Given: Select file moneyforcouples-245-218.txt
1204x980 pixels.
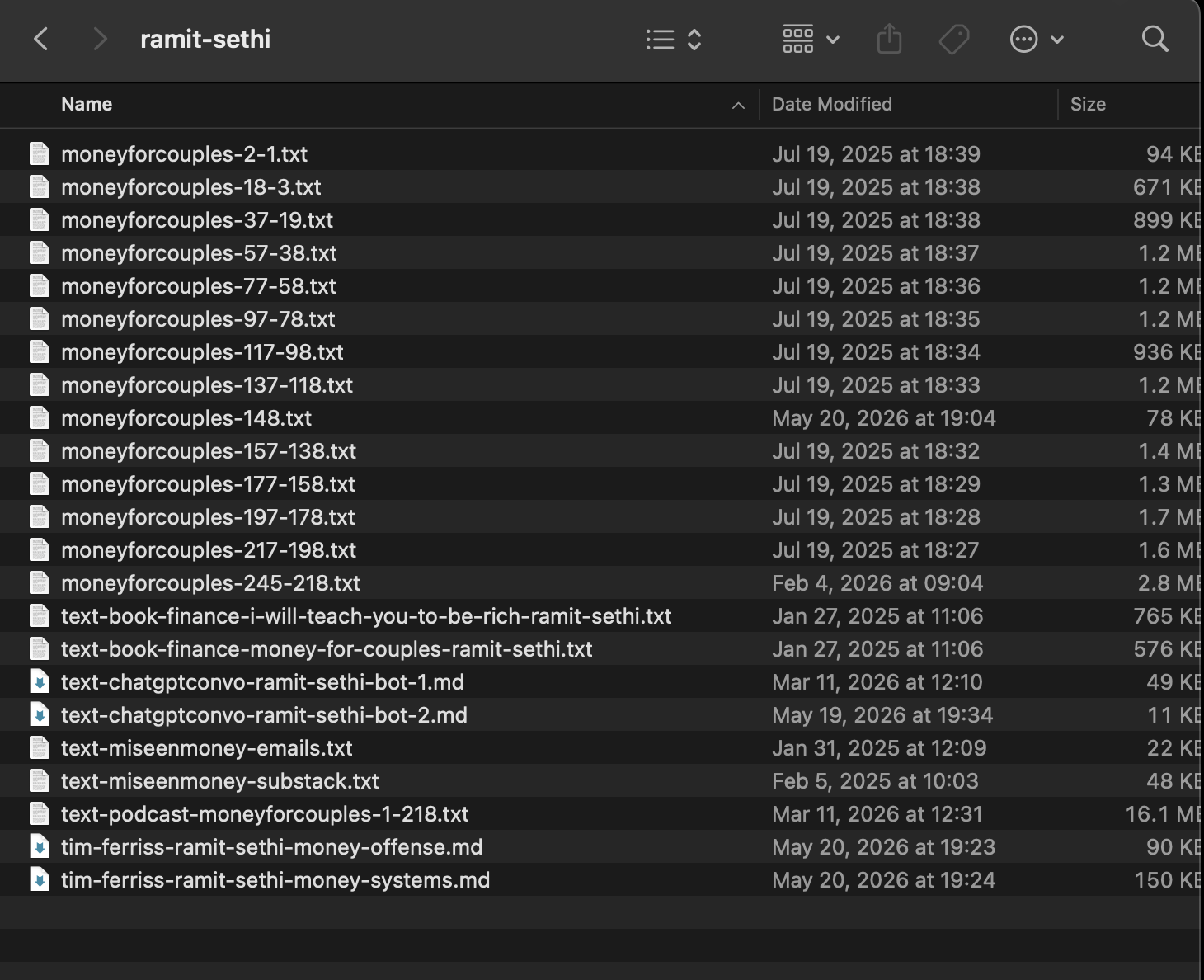Looking at the screenshot, I should [210, 583].
